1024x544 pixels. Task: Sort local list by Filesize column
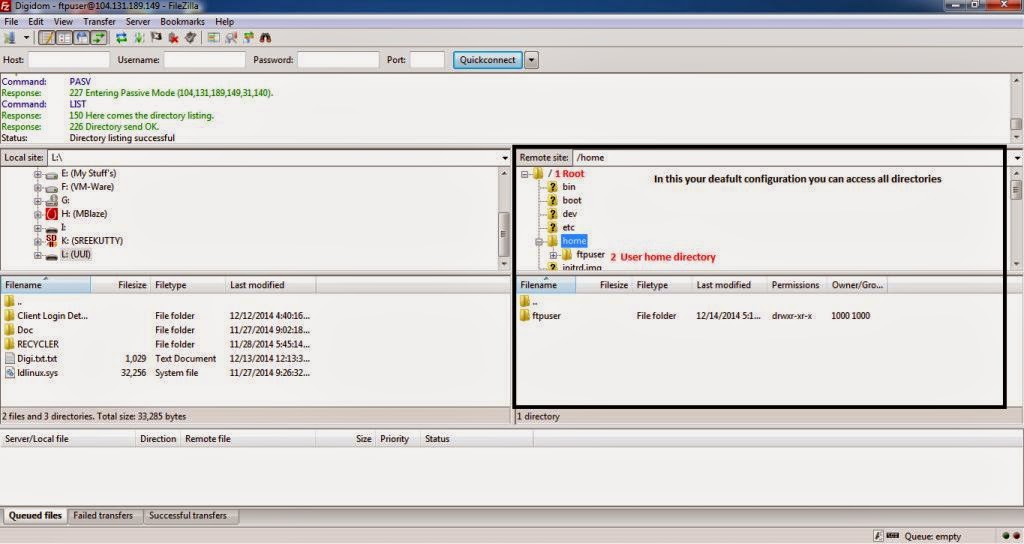(x=121, y=285)
